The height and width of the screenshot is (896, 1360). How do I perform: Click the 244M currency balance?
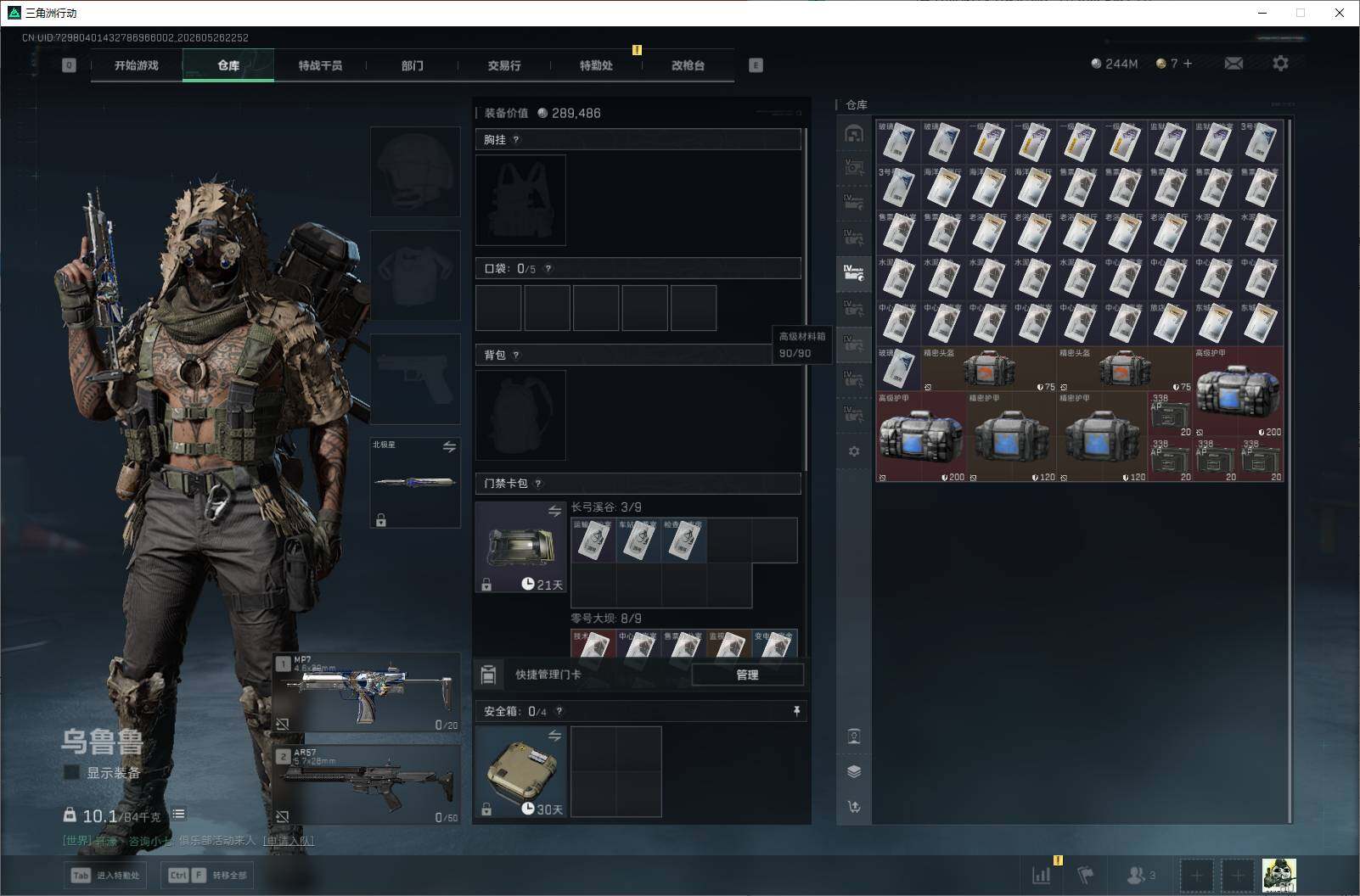tap(1114, 64)
